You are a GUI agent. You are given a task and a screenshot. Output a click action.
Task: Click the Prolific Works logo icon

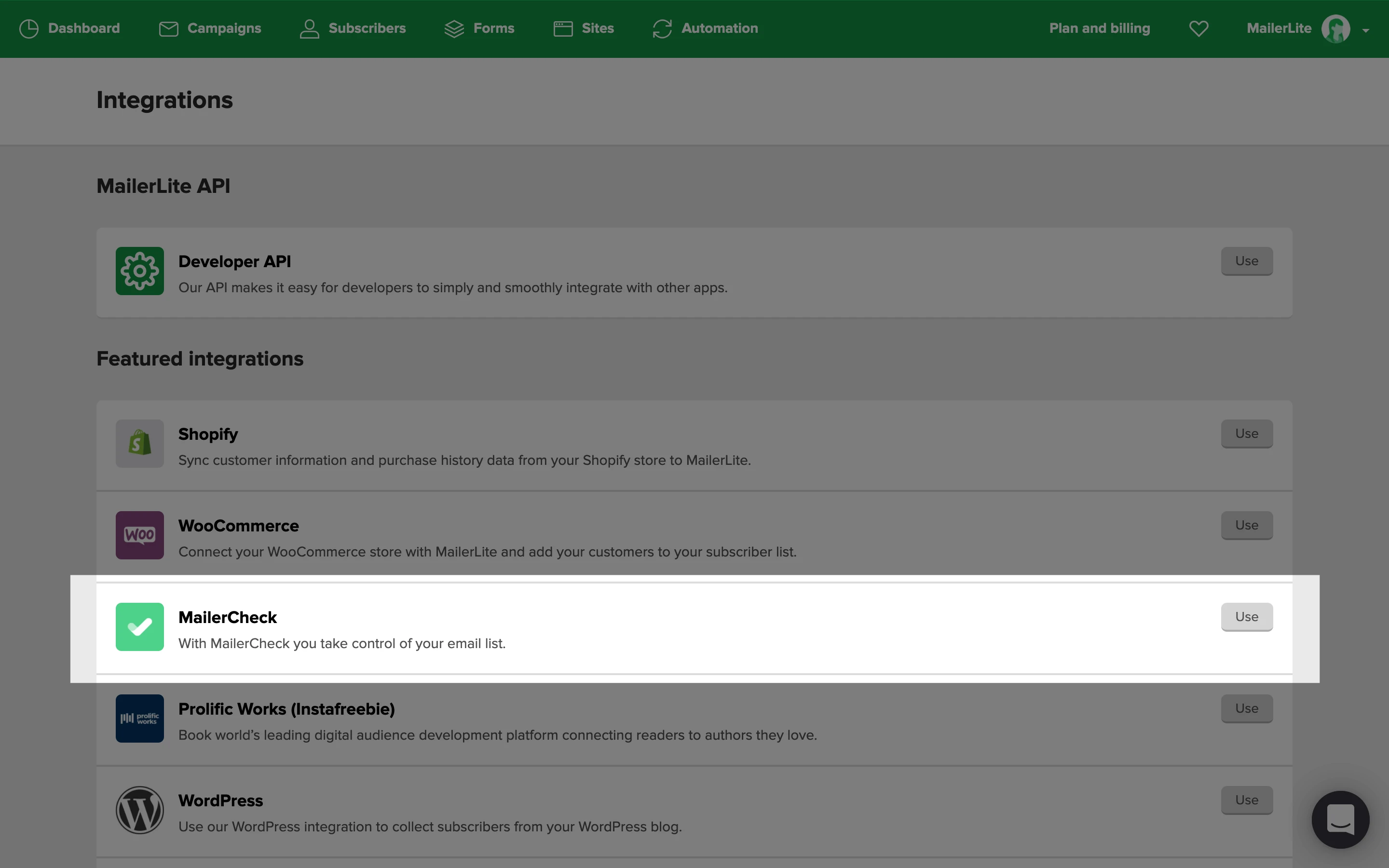[139, 718]
